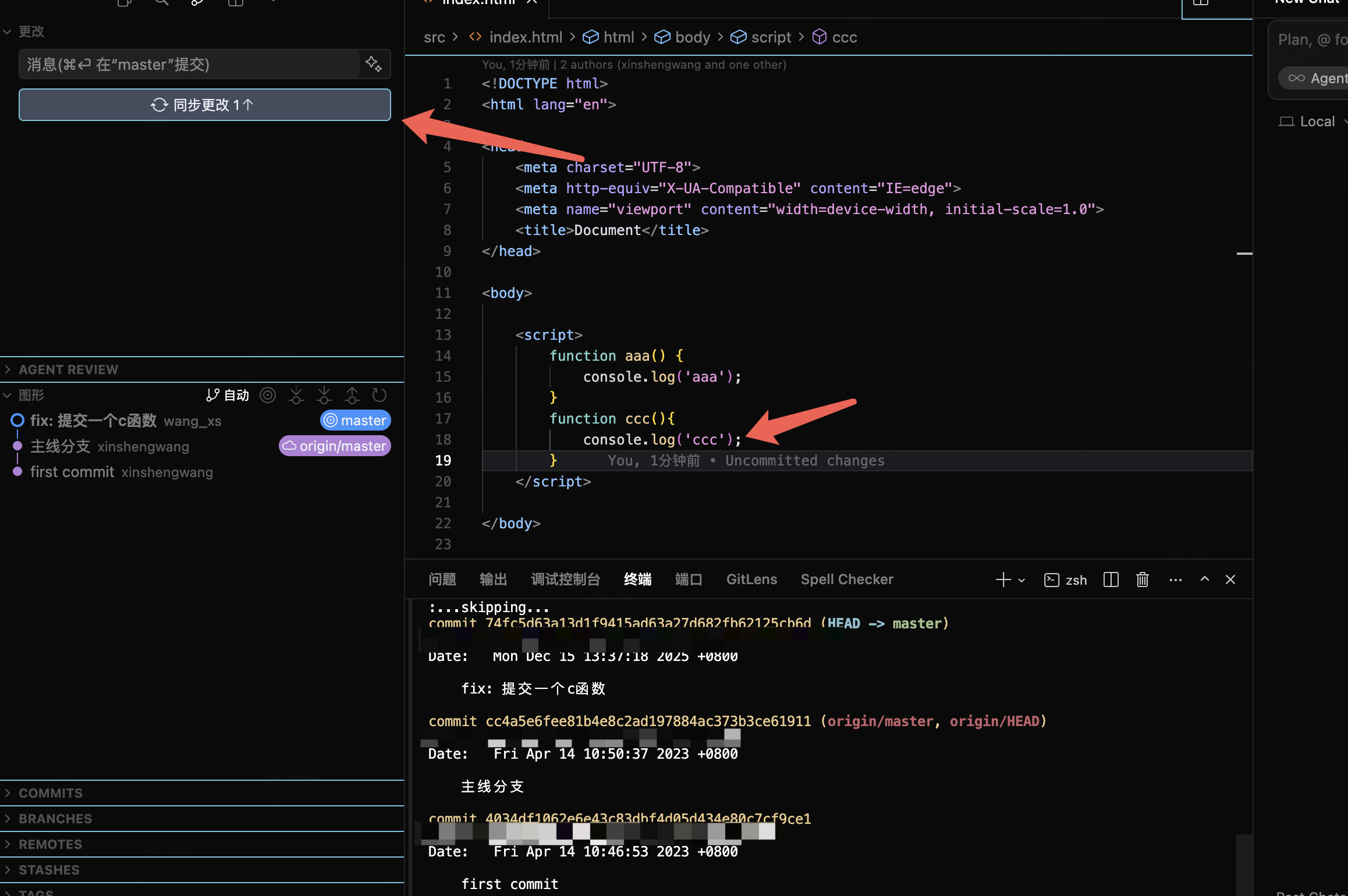
Task: Select the 'first commit' entry in graph
Action: (72, 472)
